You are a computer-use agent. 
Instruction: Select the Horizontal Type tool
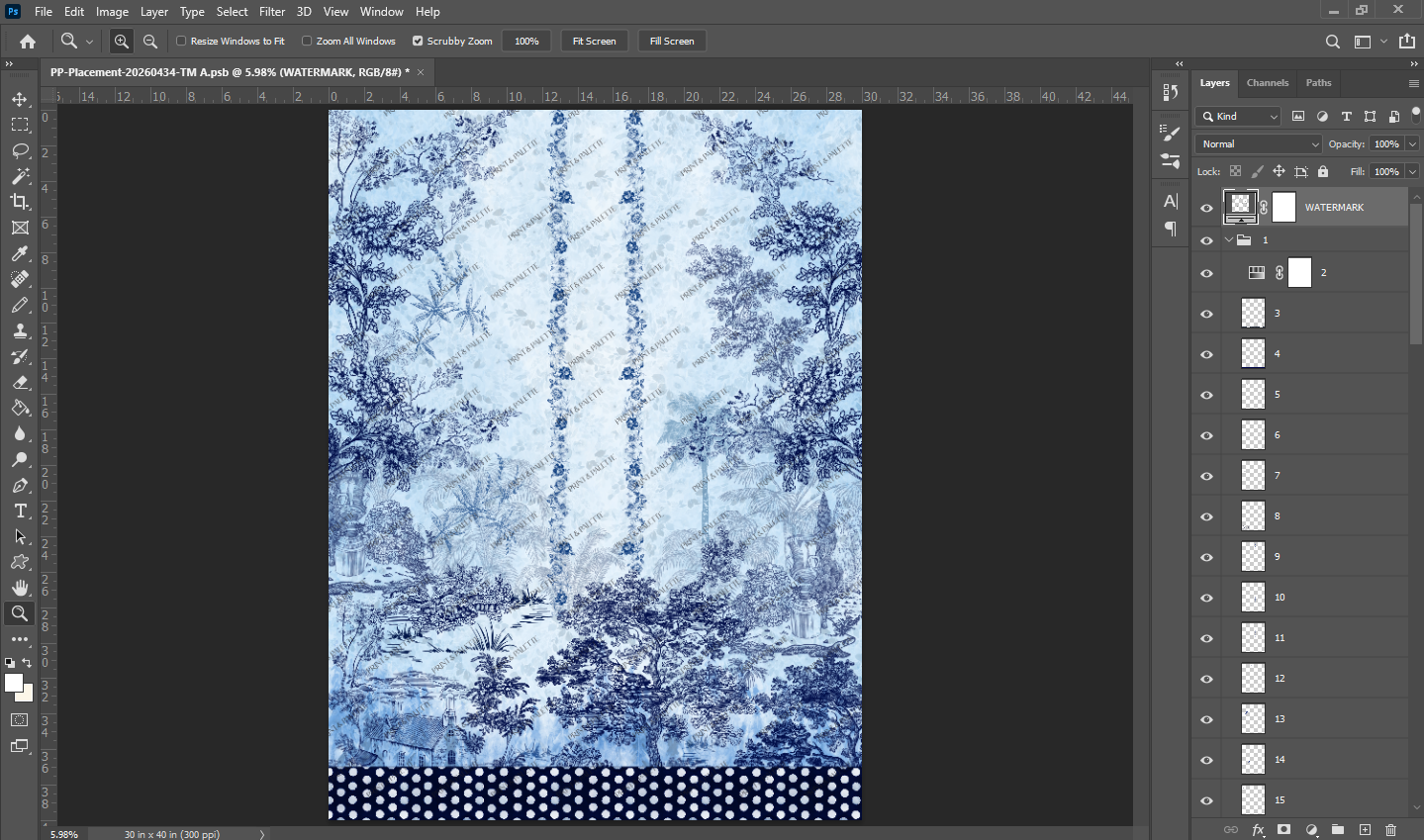(x=20, y=511)
